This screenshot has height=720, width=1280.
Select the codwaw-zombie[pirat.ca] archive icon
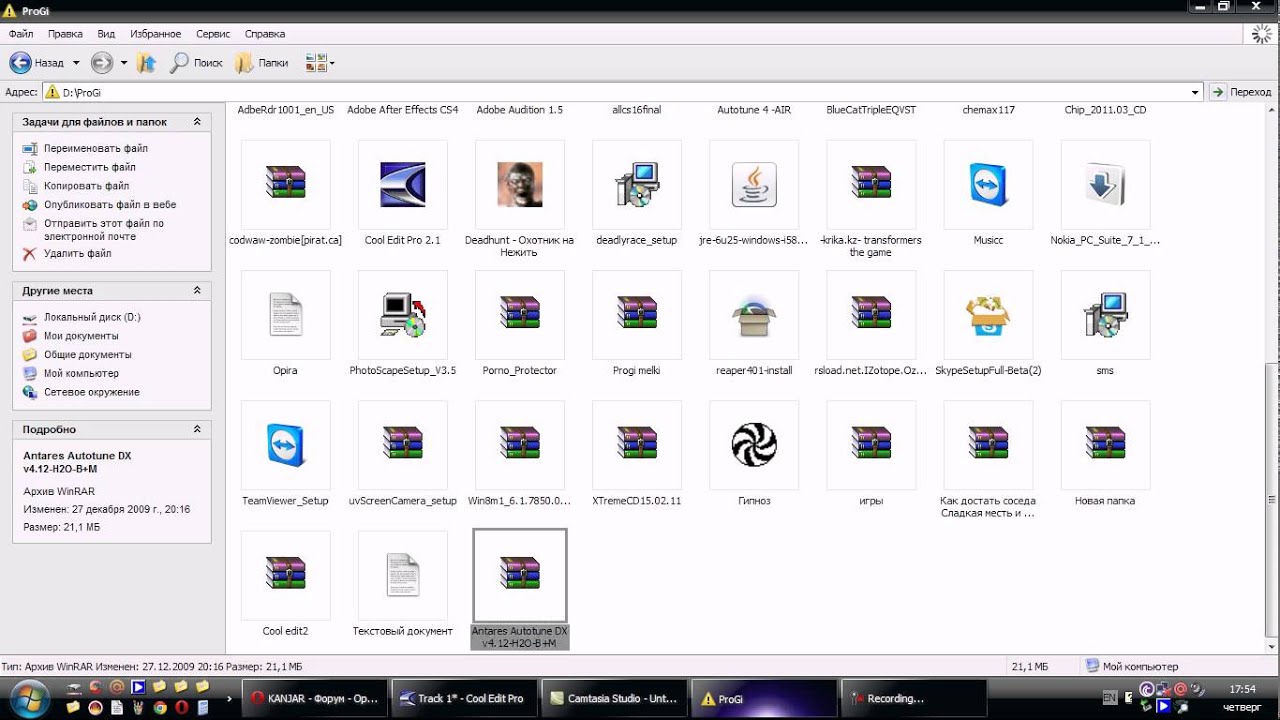(285, 185)
